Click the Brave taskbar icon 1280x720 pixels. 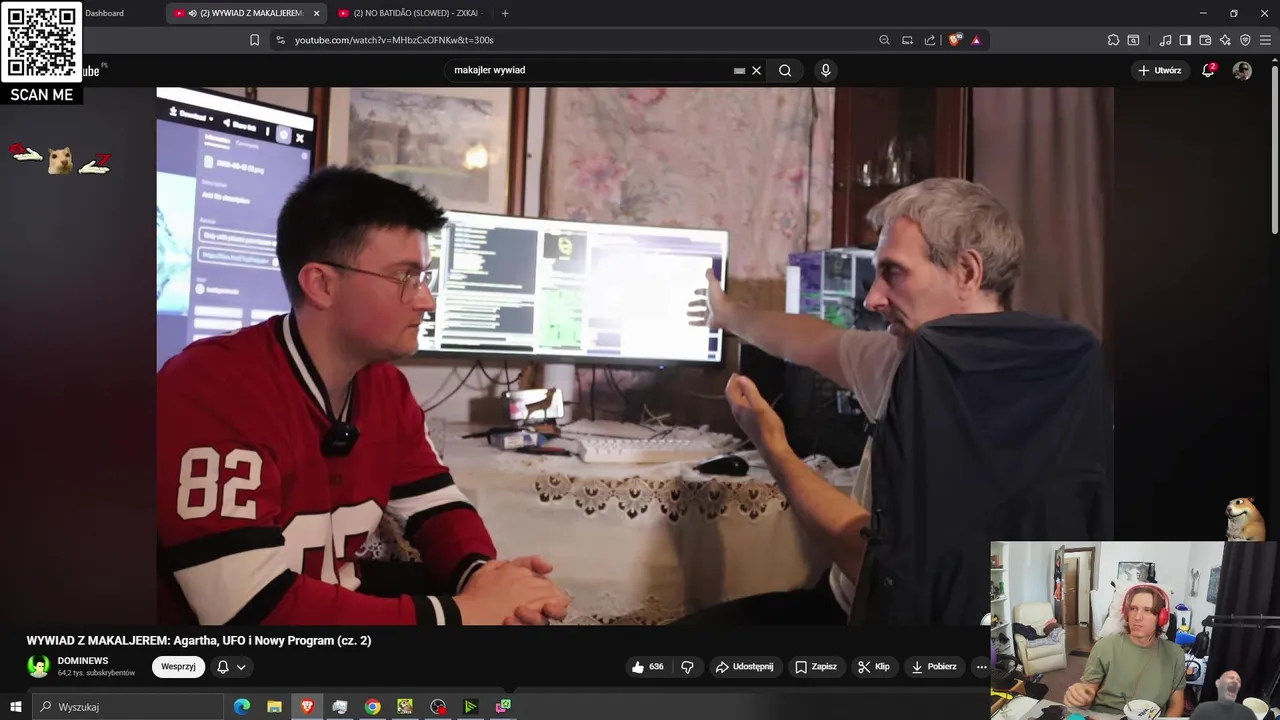pyautogui.click(x=307, y=707)
